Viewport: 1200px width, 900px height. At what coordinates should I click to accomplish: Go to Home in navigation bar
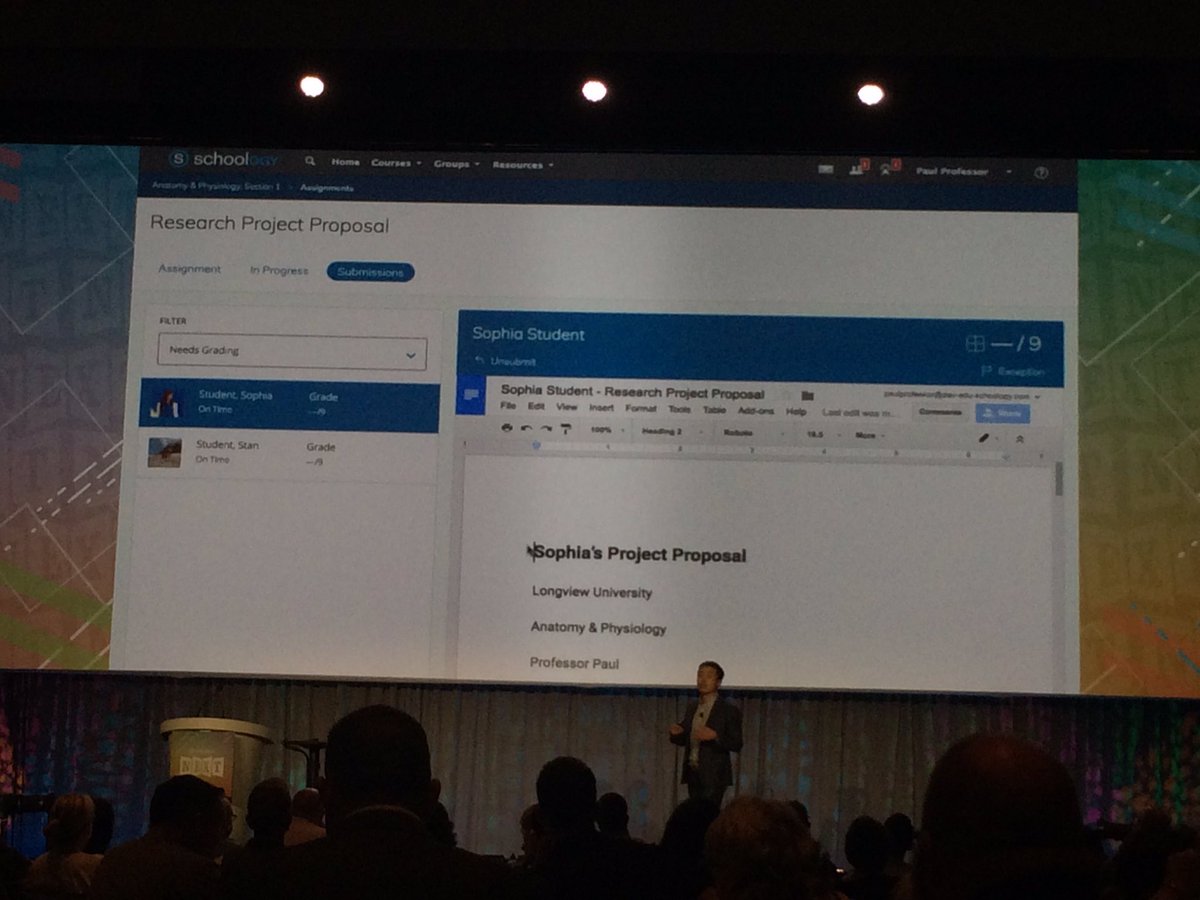pos(345,162)
